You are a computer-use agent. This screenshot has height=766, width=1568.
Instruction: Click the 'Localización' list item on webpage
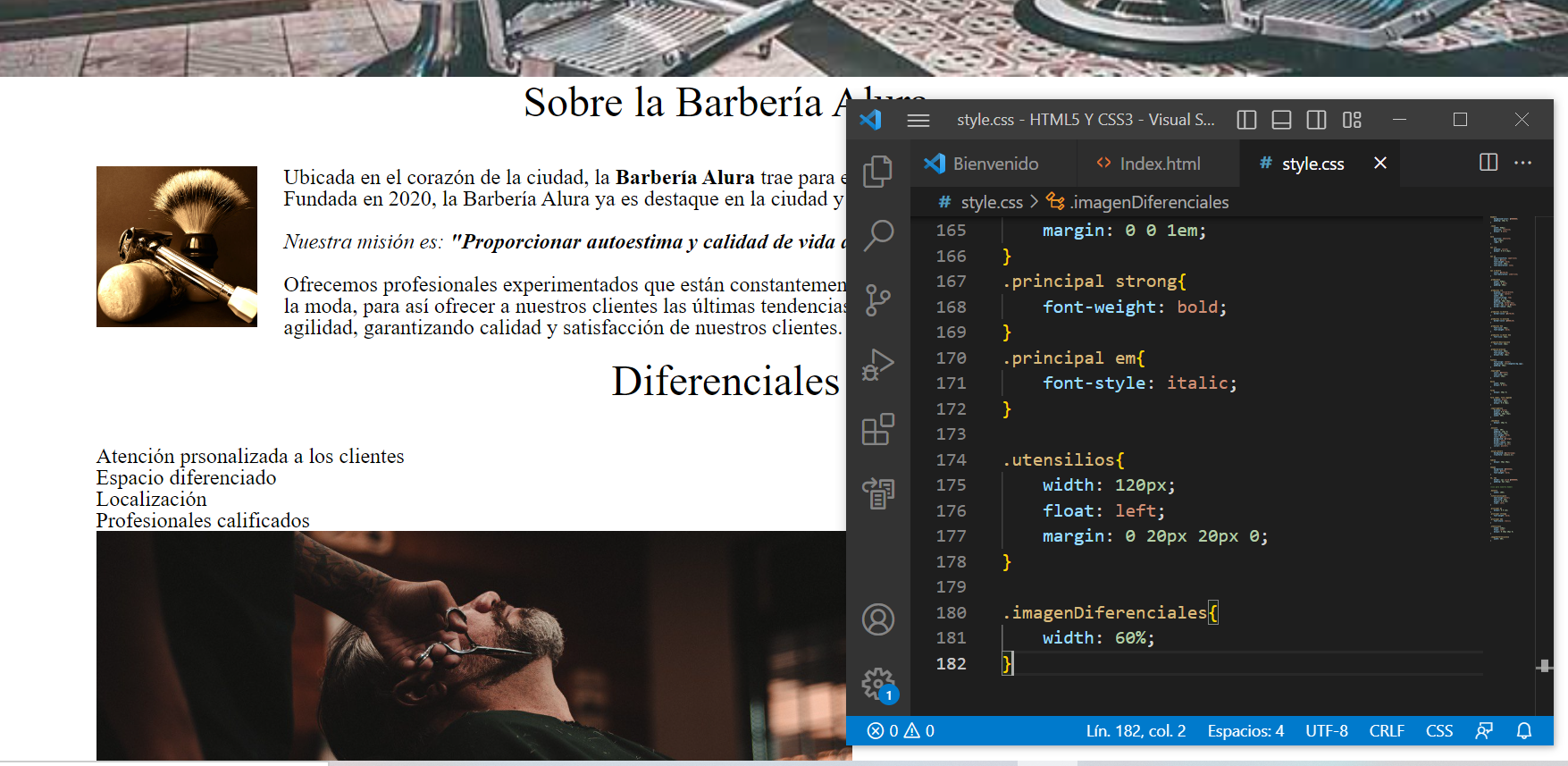(151, 500)
